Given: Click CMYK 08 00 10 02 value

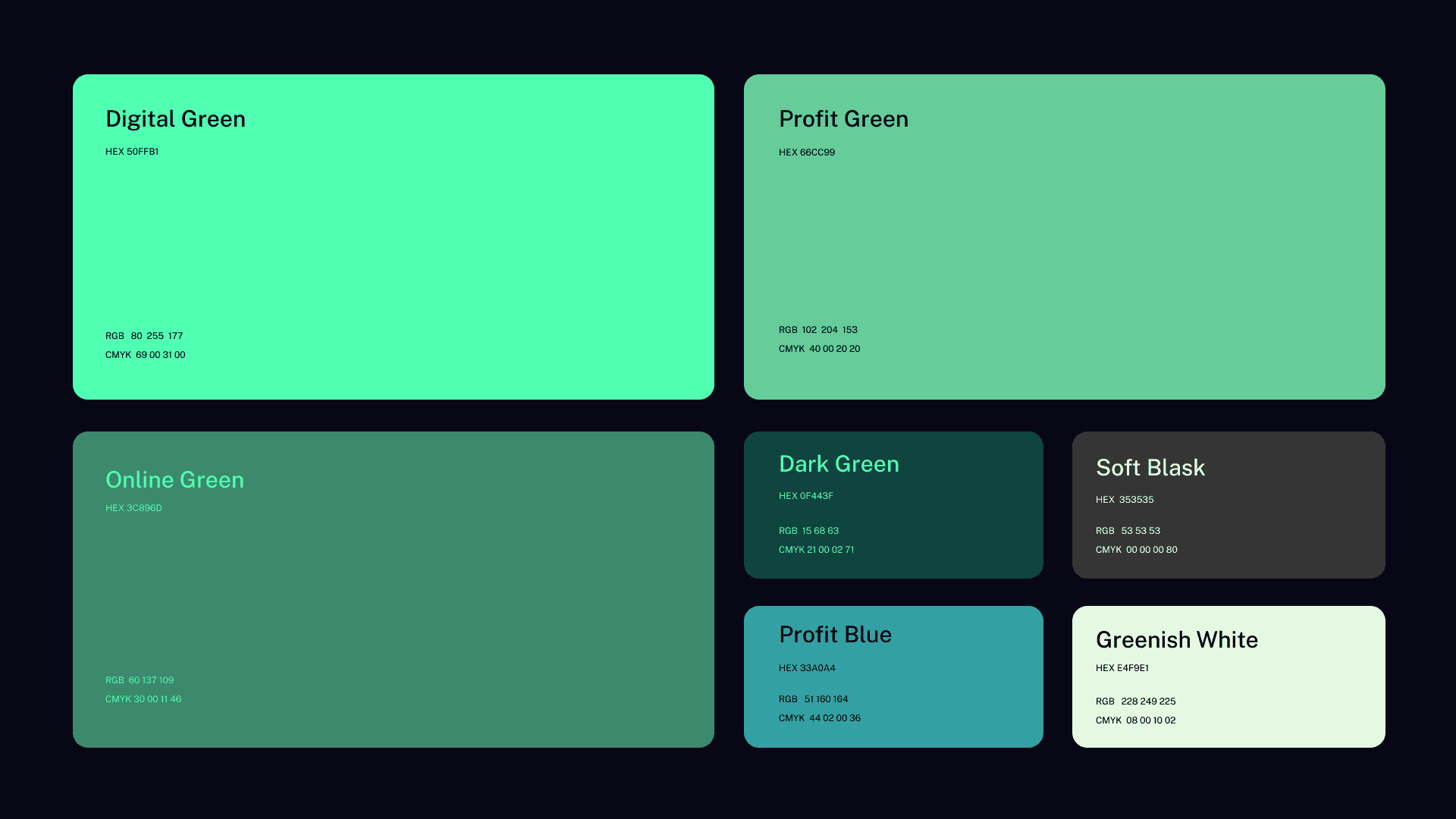Looking at the screenshot, I should click(x=1136, y=720).
